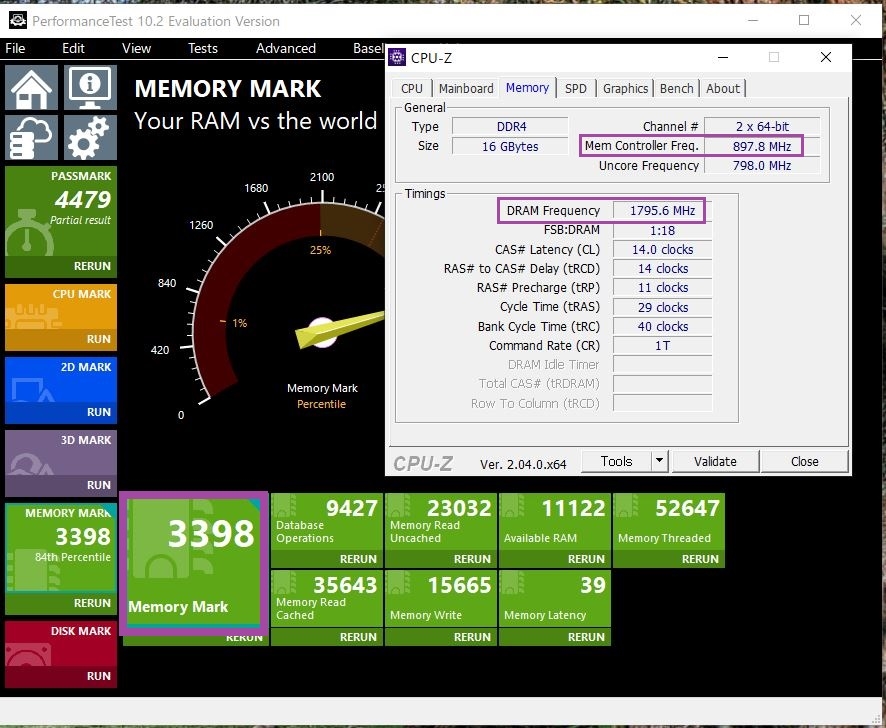Switch to the SPD tab in CPU-Z
886x728 pixels.
[576, 88]
